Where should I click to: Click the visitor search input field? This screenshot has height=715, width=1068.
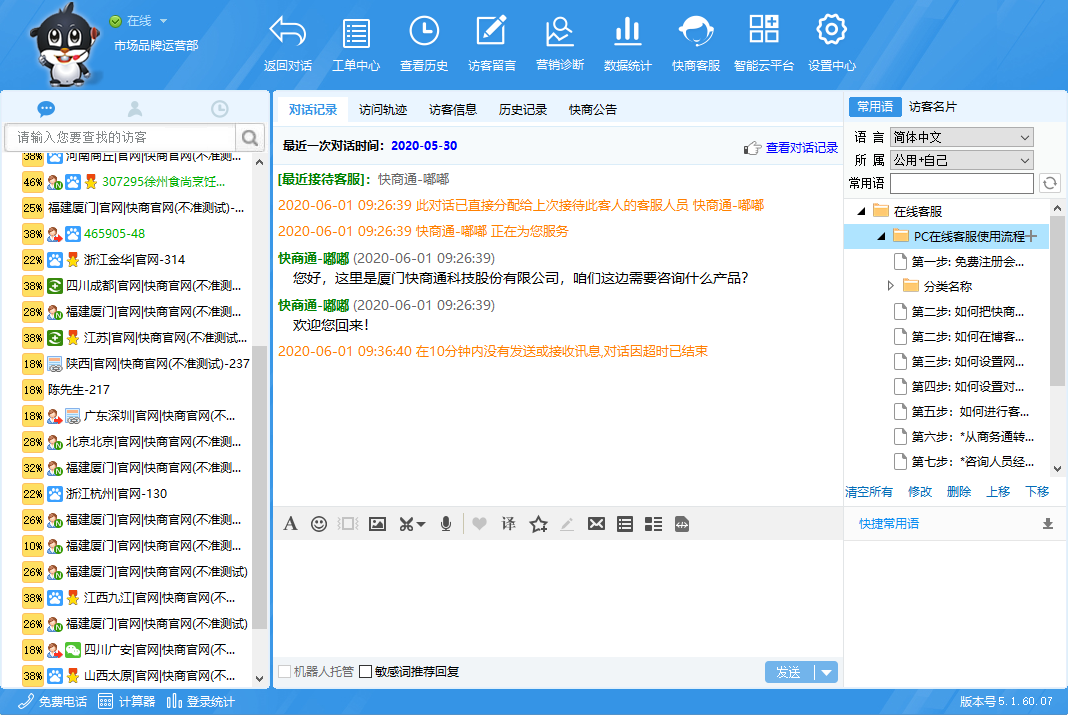point(120,137)
